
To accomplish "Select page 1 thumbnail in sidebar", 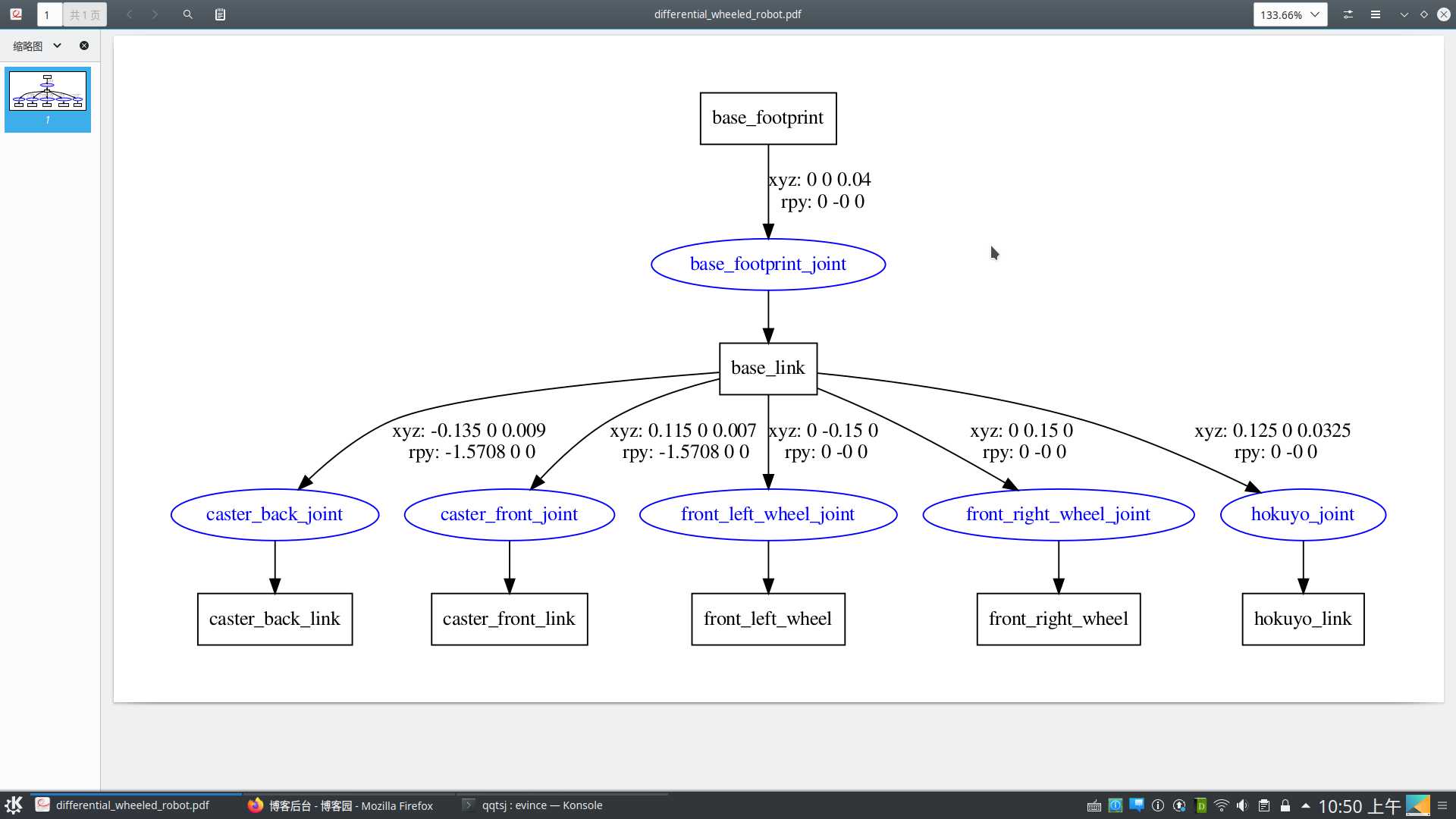I will [x=48, y=99].
